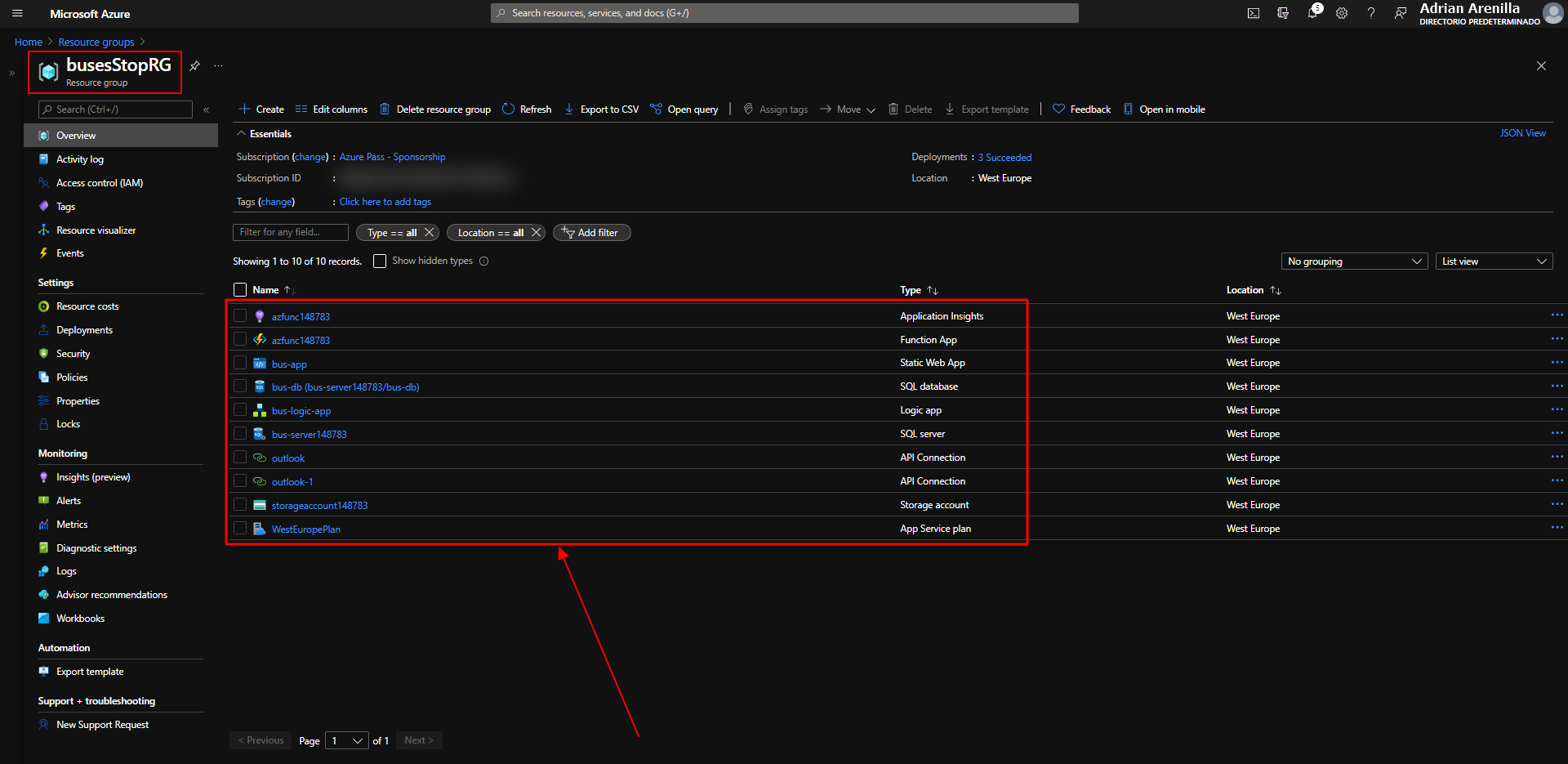1568x764 pixels.
Task: Click the Delete resource group trash icon
Action: tap(385, 109)
